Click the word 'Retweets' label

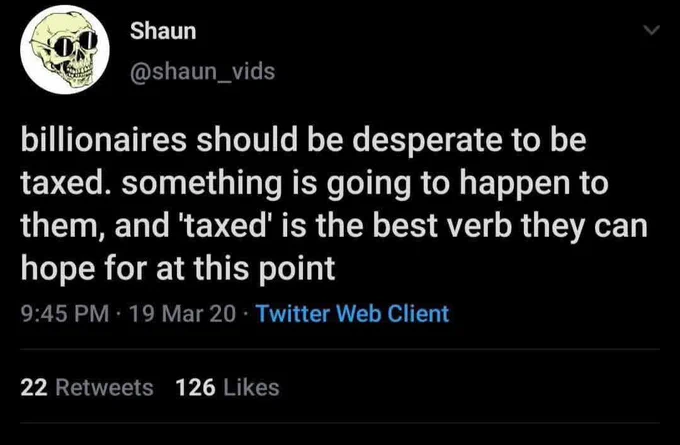point(105,387)
